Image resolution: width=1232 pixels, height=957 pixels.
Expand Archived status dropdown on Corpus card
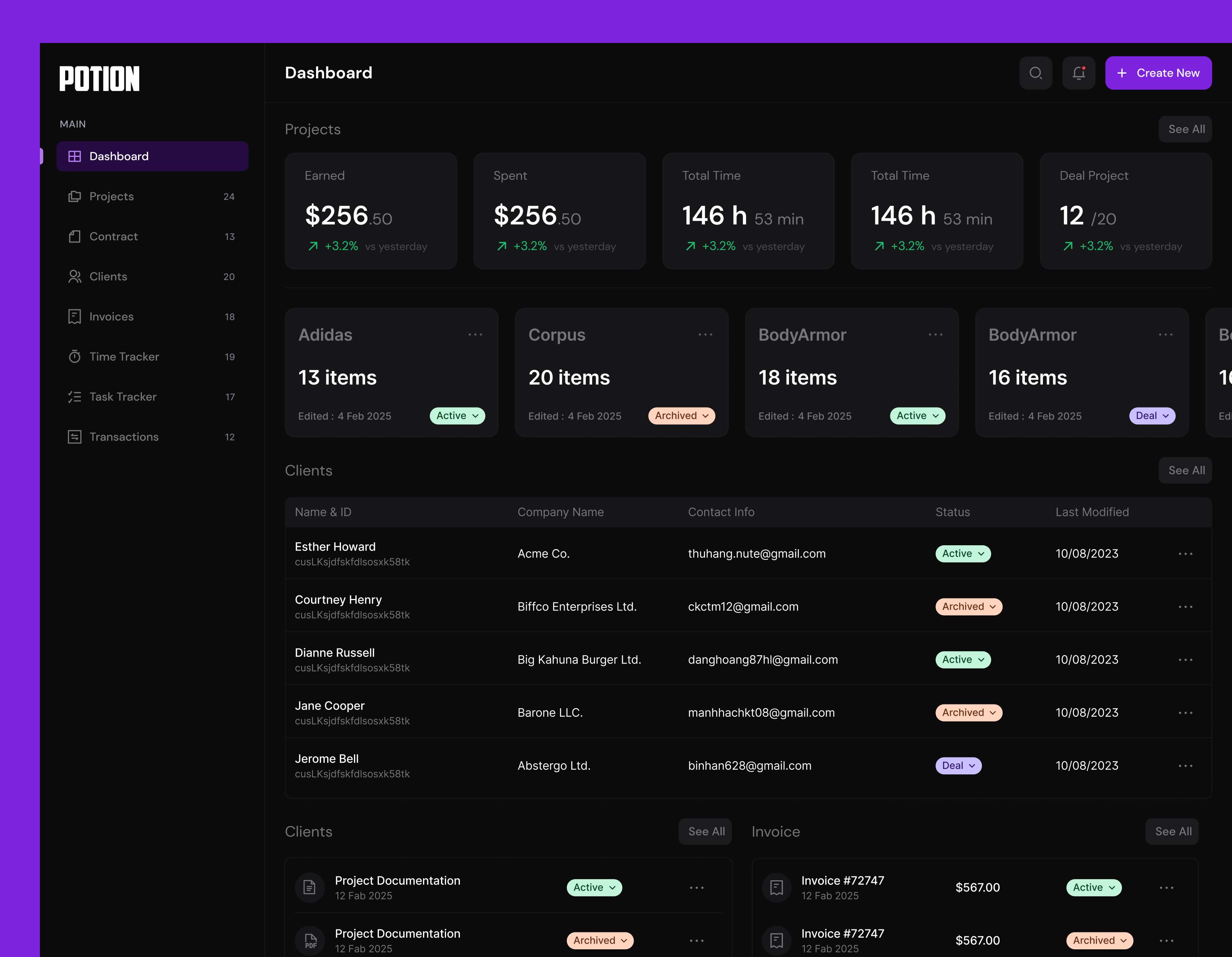[x=682, y=416]
